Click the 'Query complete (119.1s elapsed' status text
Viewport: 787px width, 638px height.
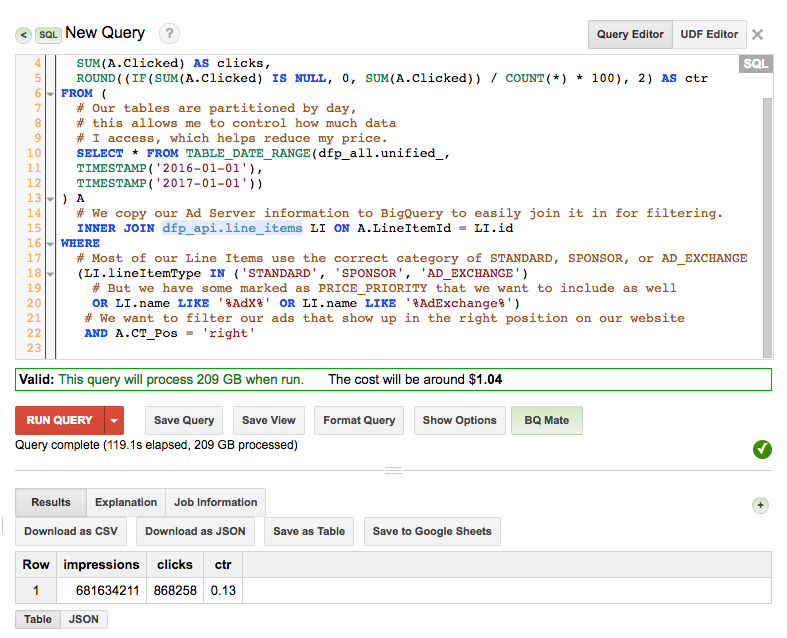157,445
